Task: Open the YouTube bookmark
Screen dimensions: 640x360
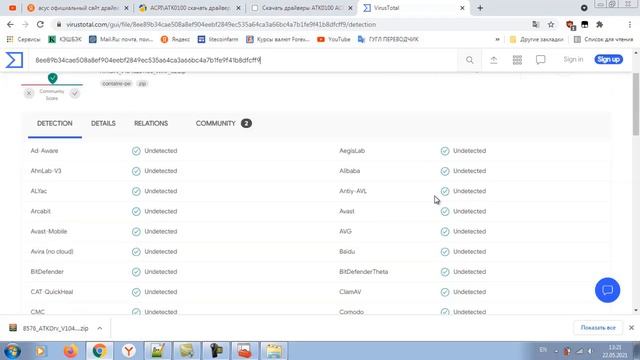Action: [x=334, y=39]
